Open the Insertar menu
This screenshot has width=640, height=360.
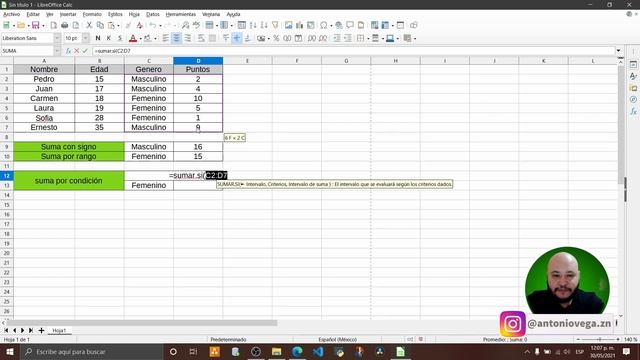pyautogui.click(x=68, y=14)
